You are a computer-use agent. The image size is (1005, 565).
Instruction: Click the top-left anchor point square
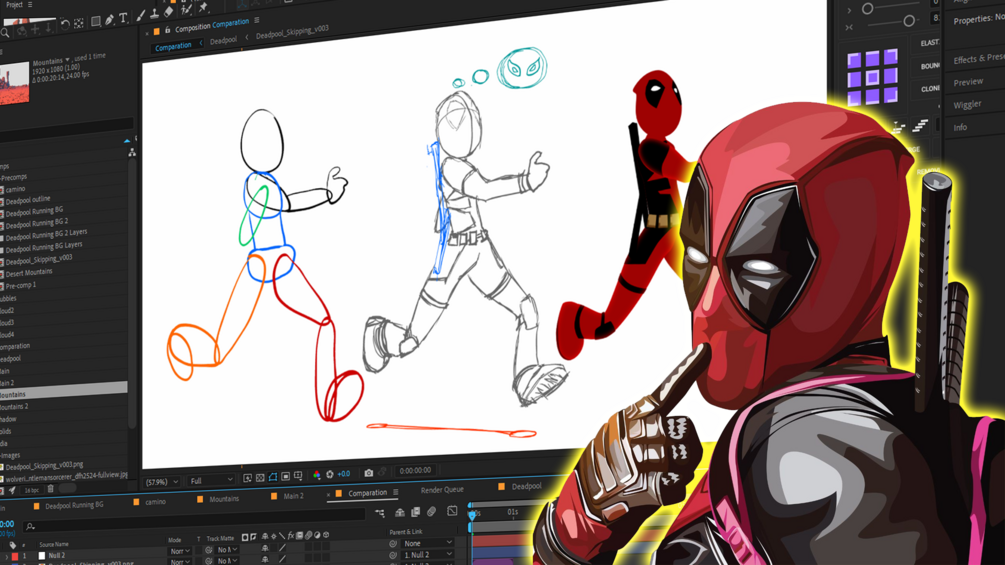click(x=854, y=61)
